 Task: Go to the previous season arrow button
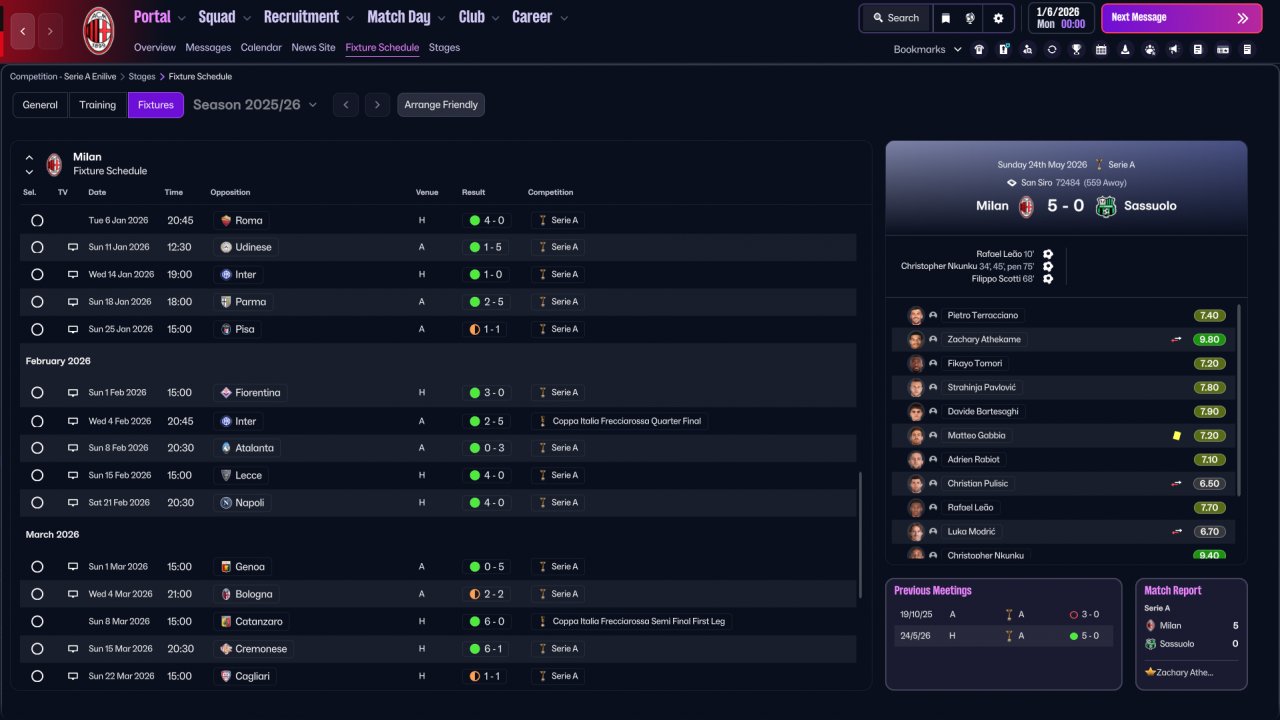(346, 105)
